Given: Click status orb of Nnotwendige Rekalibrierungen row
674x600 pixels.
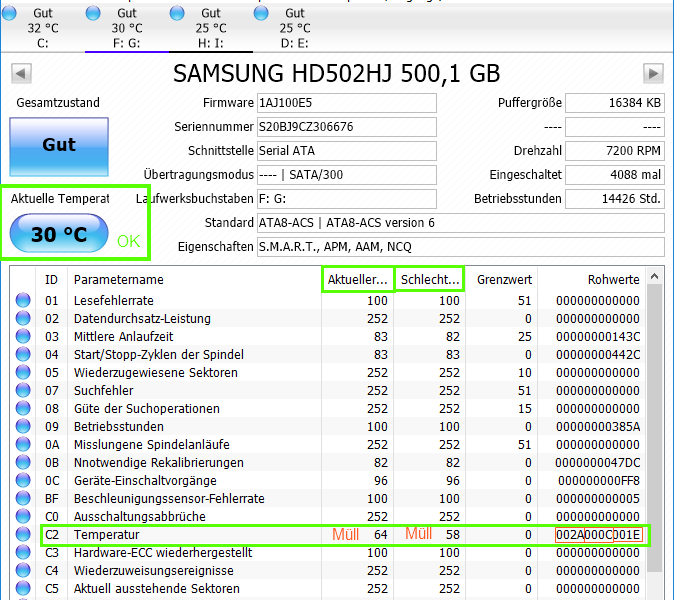Looking at the screenshot, I should (23, 462).
